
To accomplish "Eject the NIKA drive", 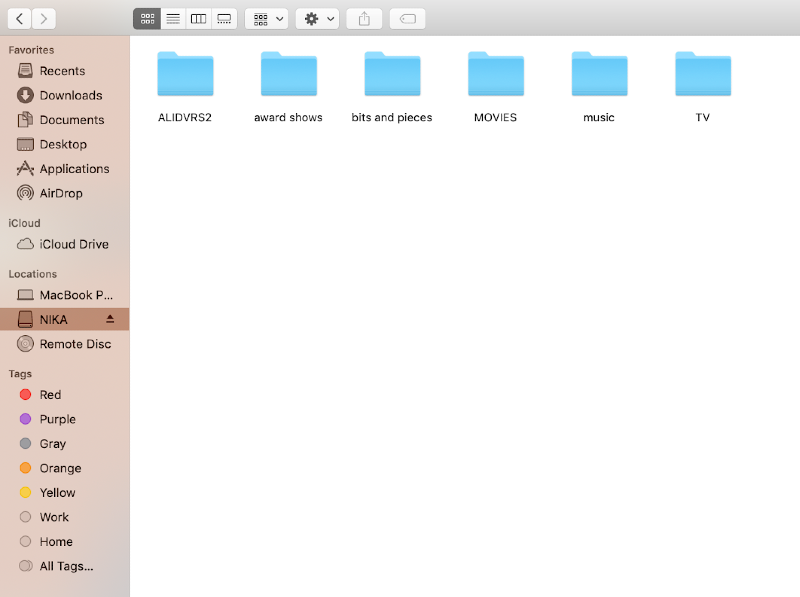I will coord(110,319).
